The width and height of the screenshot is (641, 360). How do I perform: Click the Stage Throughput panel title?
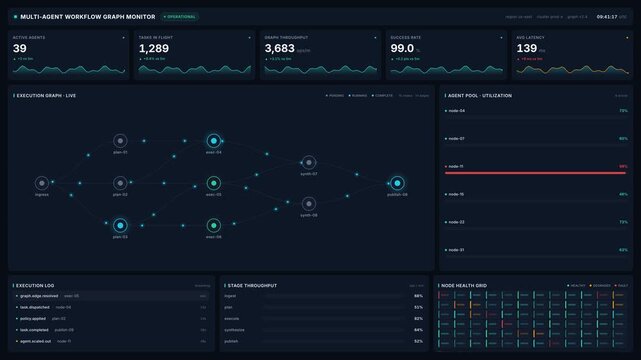[x=252, y=286]
